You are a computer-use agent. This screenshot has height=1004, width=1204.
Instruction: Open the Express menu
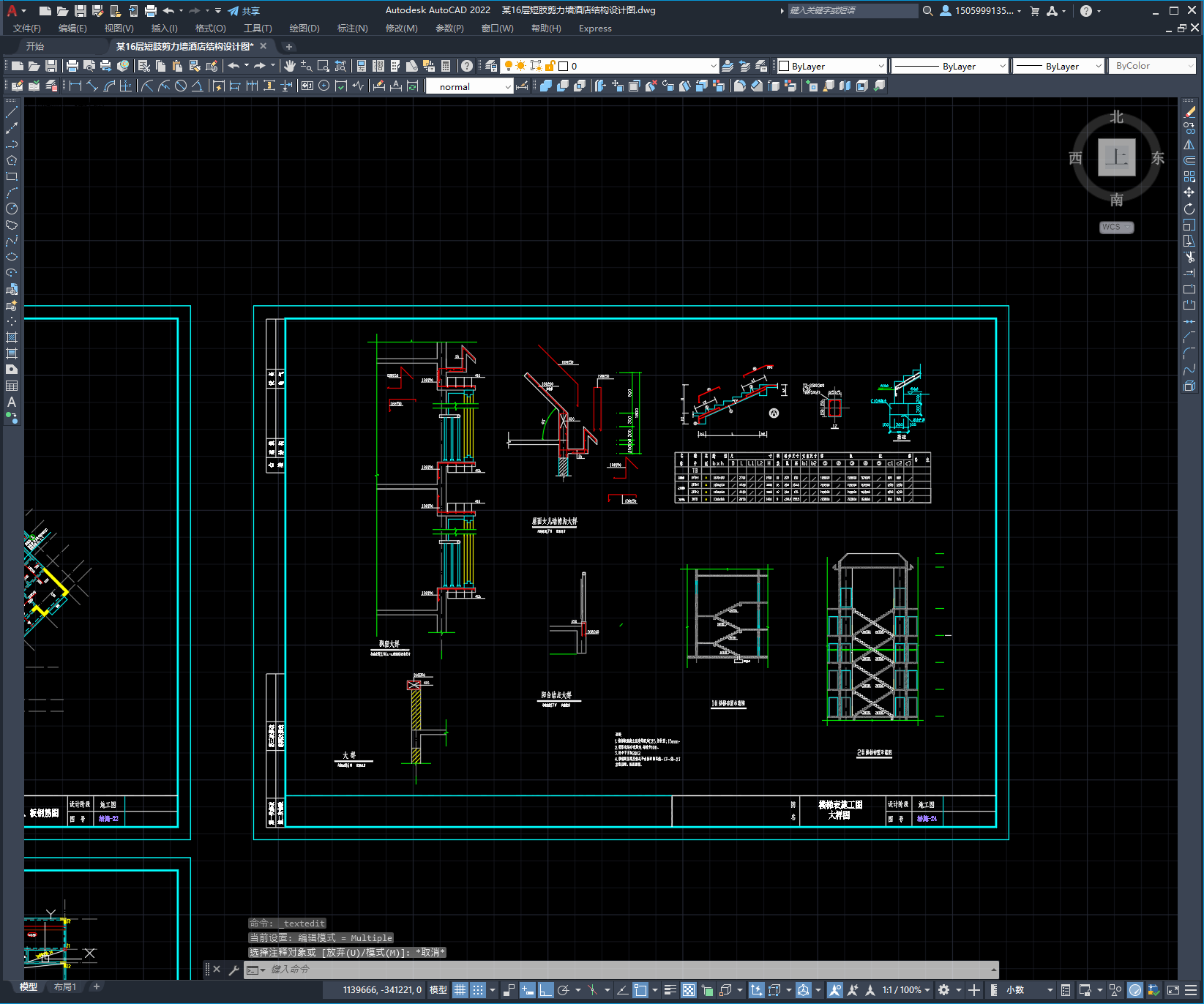click(595, 29)
